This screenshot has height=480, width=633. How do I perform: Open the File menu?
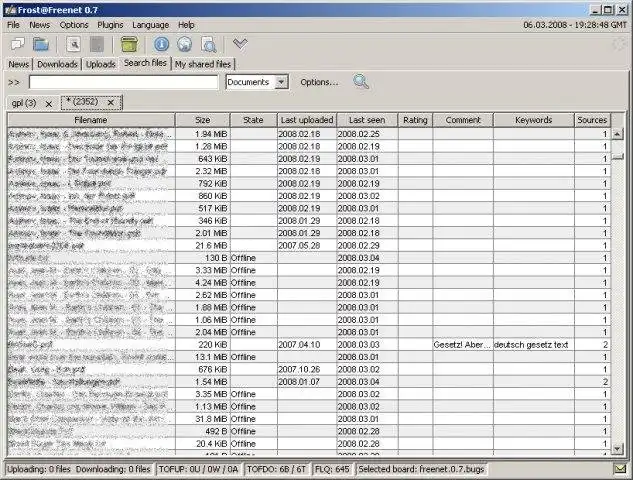coord(13,25)
